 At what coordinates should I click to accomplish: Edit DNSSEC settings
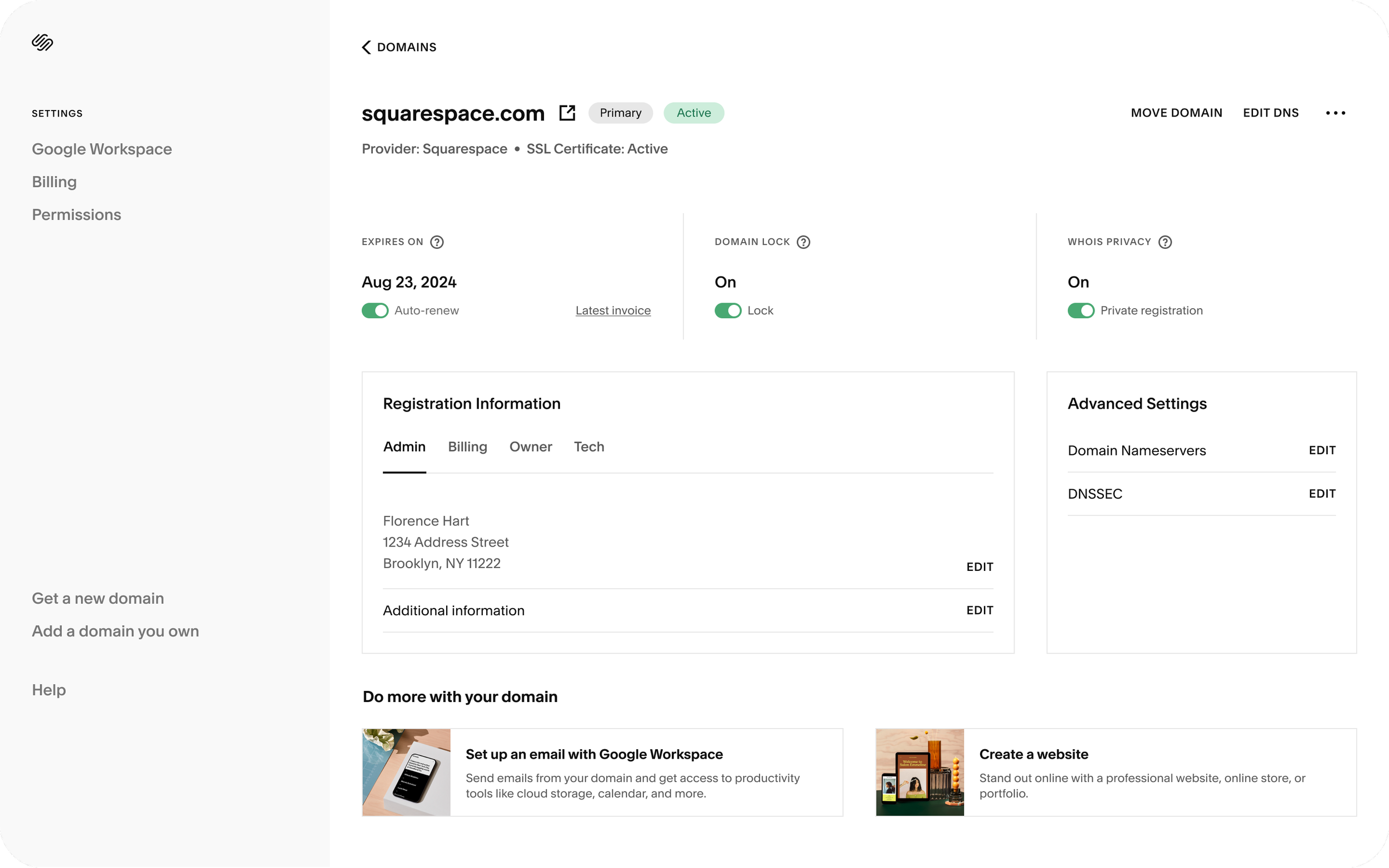[x=1322, y=493]
